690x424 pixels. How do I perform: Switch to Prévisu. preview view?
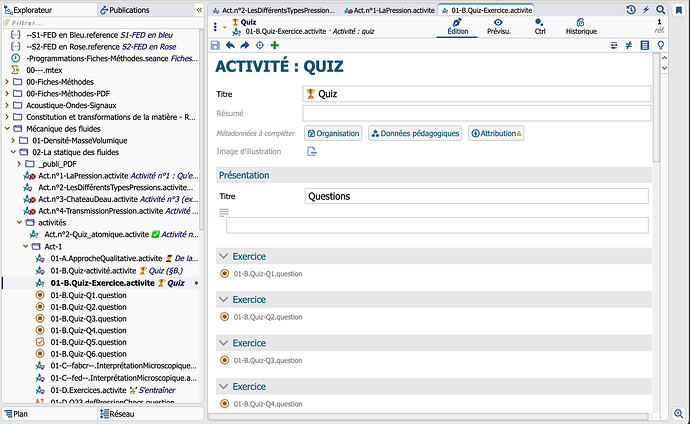[x=499, y=26]
